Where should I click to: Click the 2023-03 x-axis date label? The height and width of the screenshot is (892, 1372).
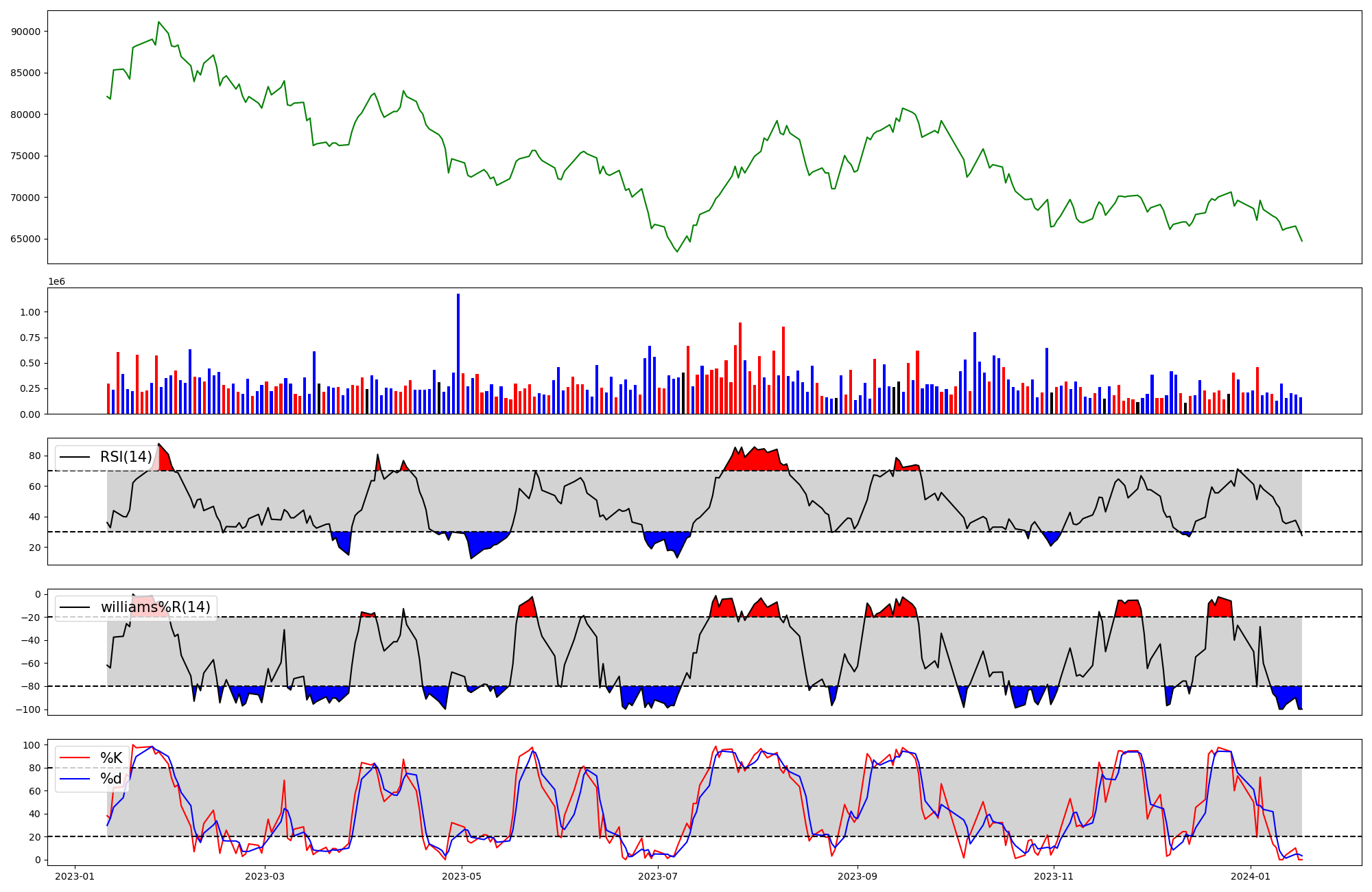pyautogui.click(x=265, y=876)
